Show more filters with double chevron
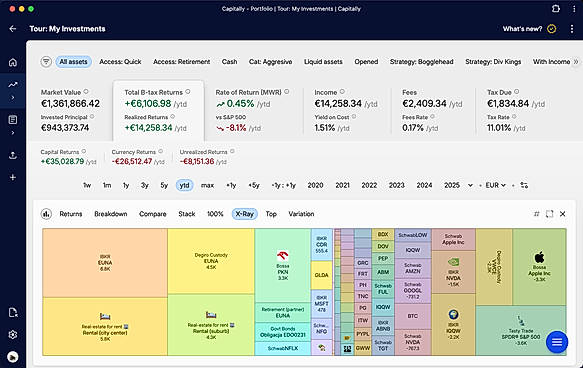The image size is (583, 368). [x=576, y=62]
